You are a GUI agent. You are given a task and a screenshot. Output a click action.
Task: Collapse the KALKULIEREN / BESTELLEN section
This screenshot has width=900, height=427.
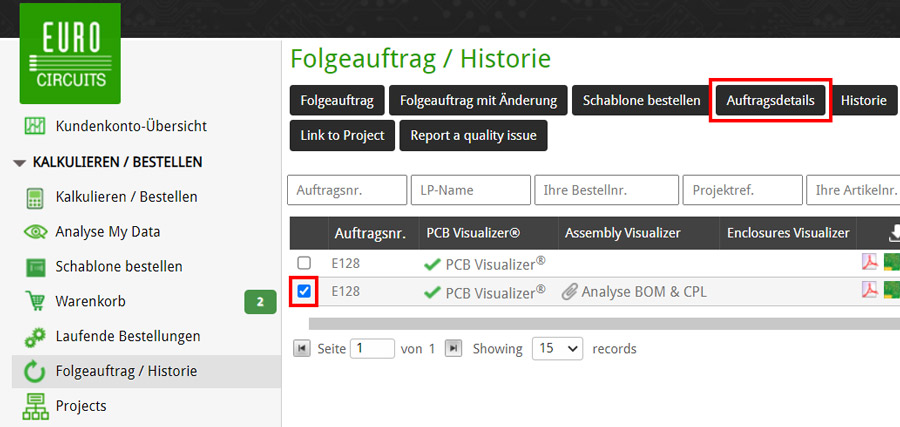(20, 162)
